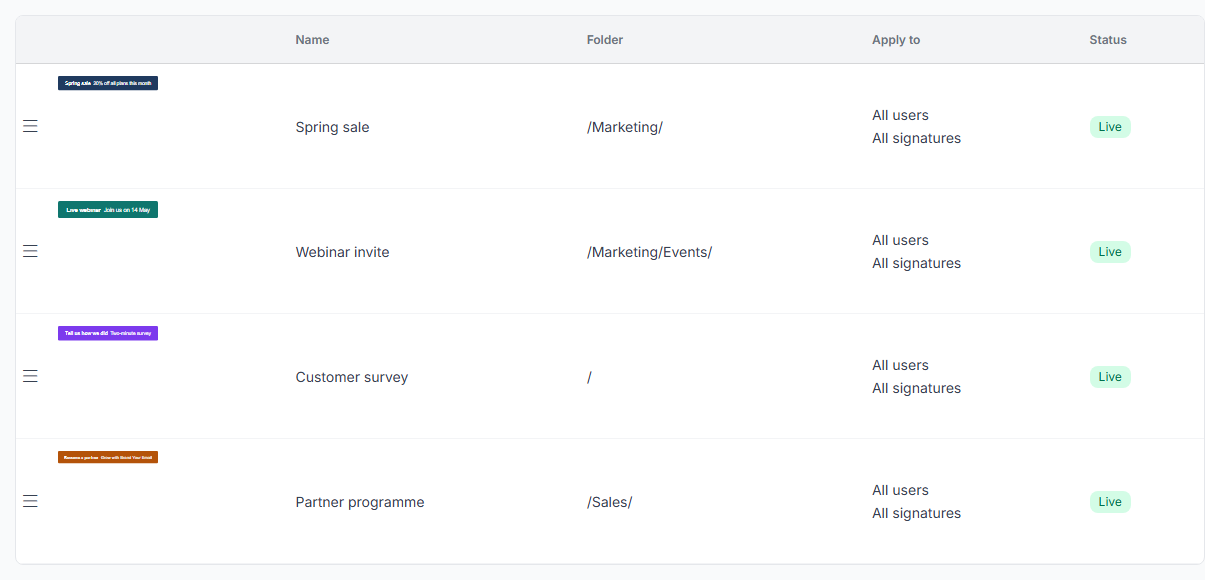Grab the drag handle for Spring sale row

[x=30, y=126]
